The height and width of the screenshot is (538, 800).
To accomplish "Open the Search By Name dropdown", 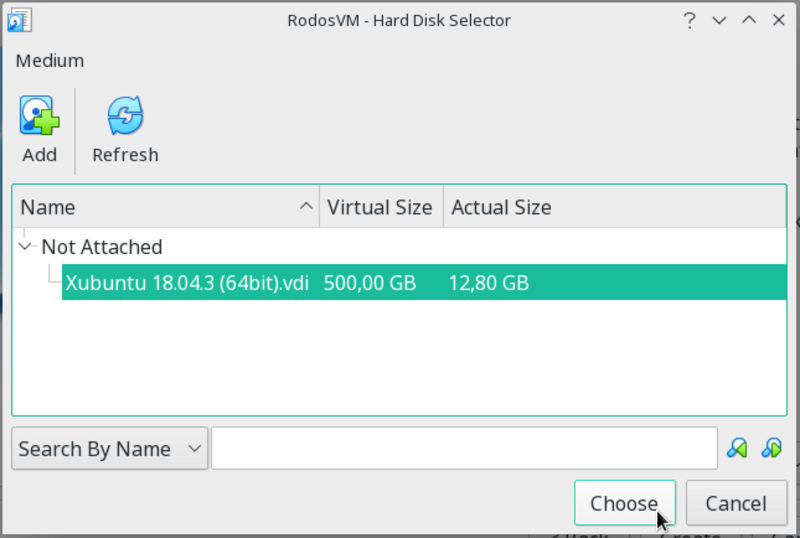I will (x=109, y=449).
